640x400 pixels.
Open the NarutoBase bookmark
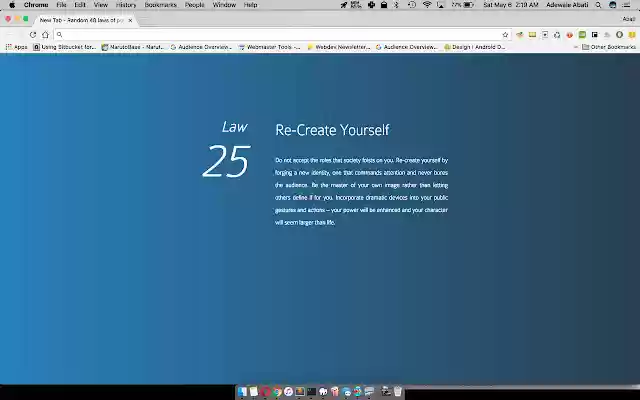coord(133,47)
